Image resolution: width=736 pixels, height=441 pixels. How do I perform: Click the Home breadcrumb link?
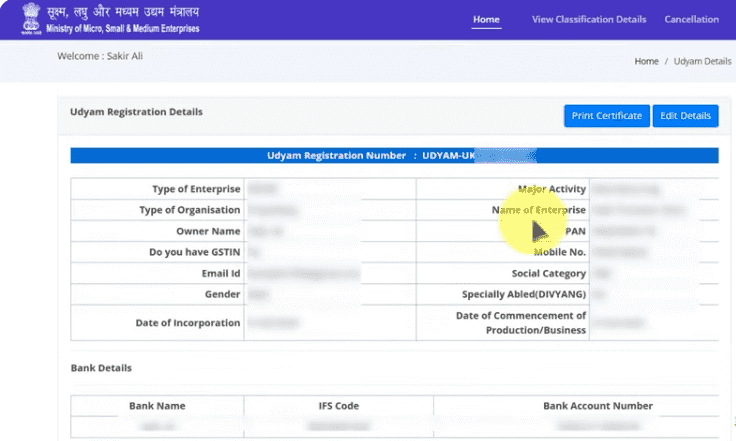646,61
